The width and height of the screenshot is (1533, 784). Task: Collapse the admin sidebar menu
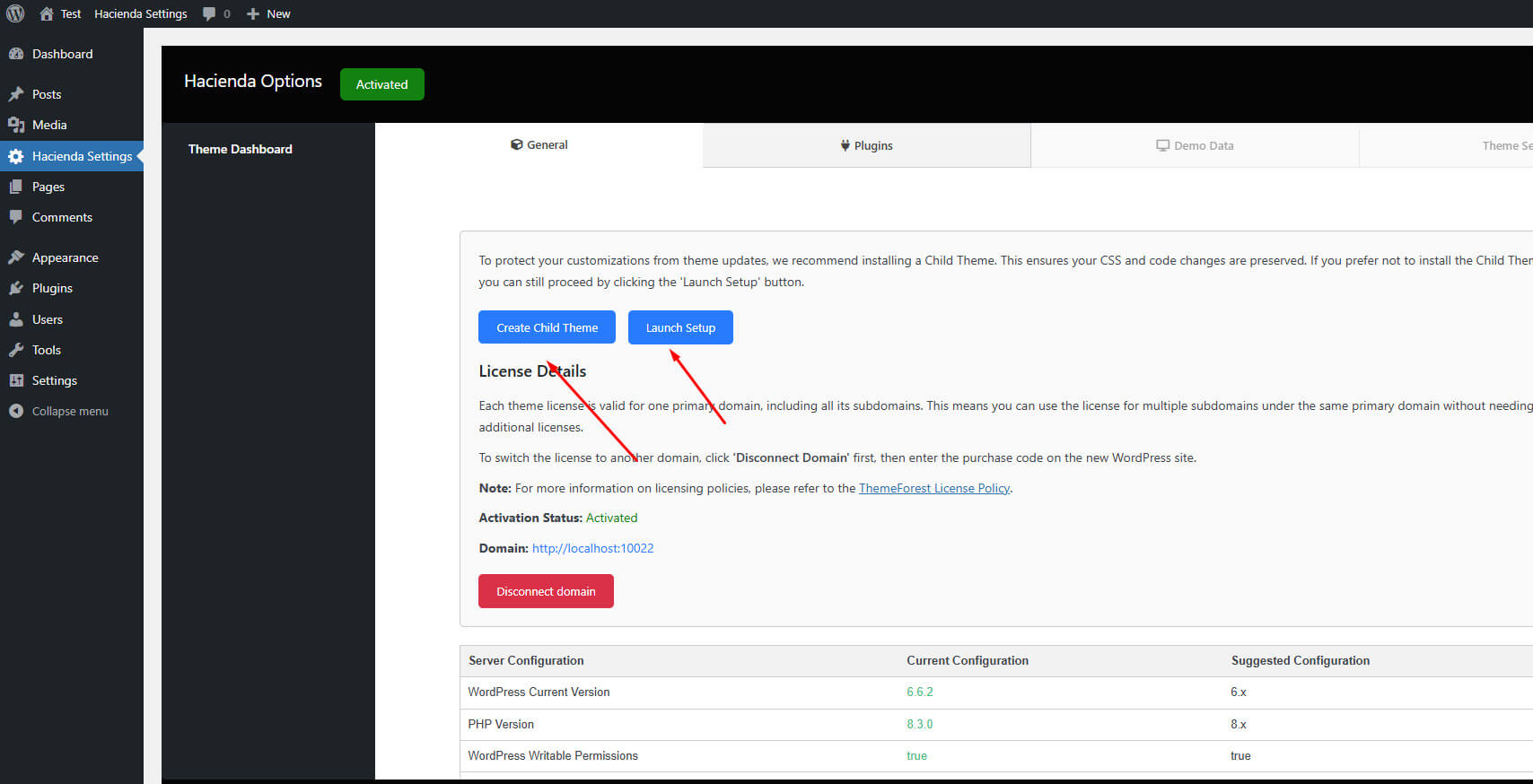point(72,411)
